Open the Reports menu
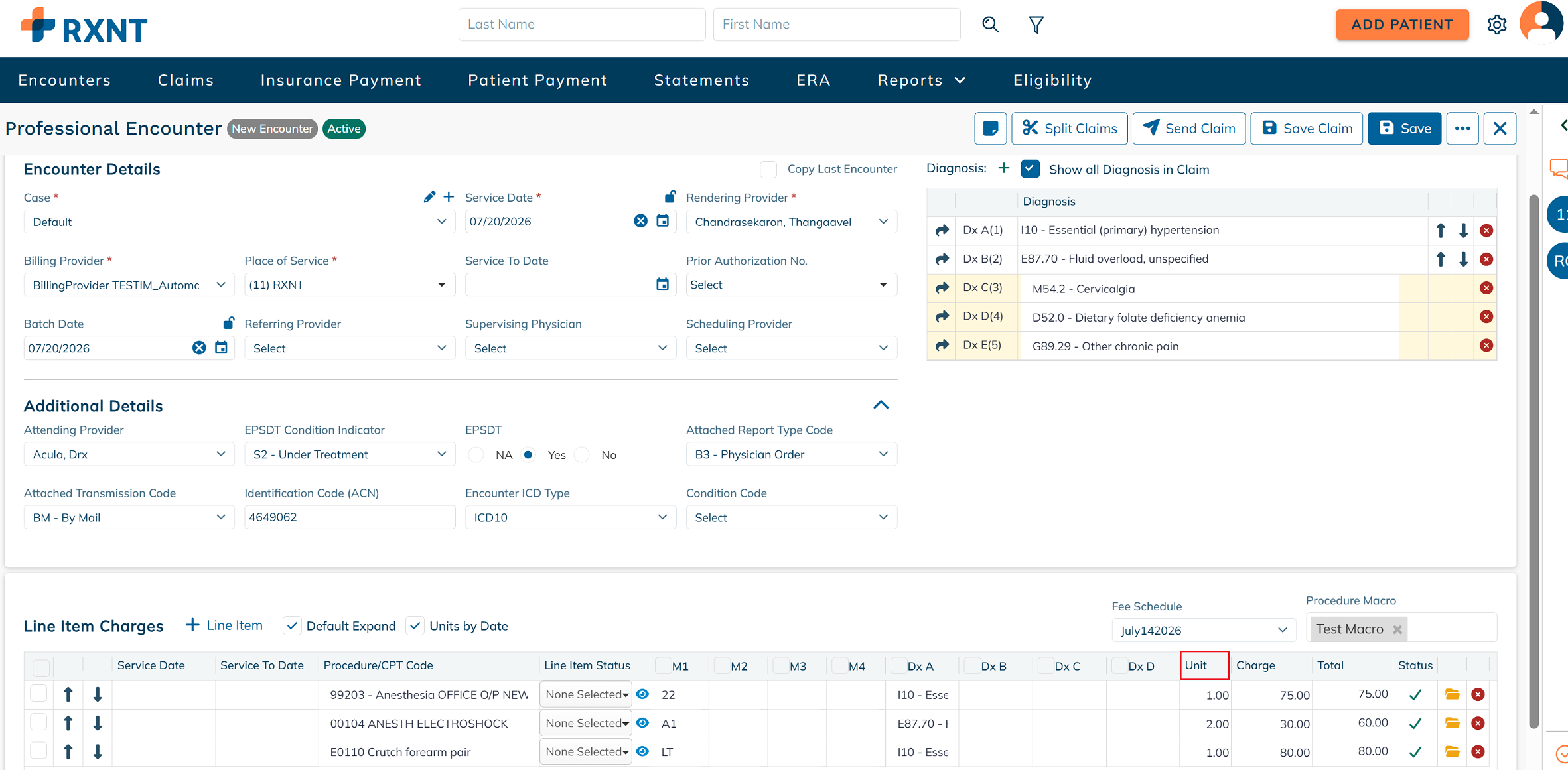The image size is (1568, 770). pos(921,80)
